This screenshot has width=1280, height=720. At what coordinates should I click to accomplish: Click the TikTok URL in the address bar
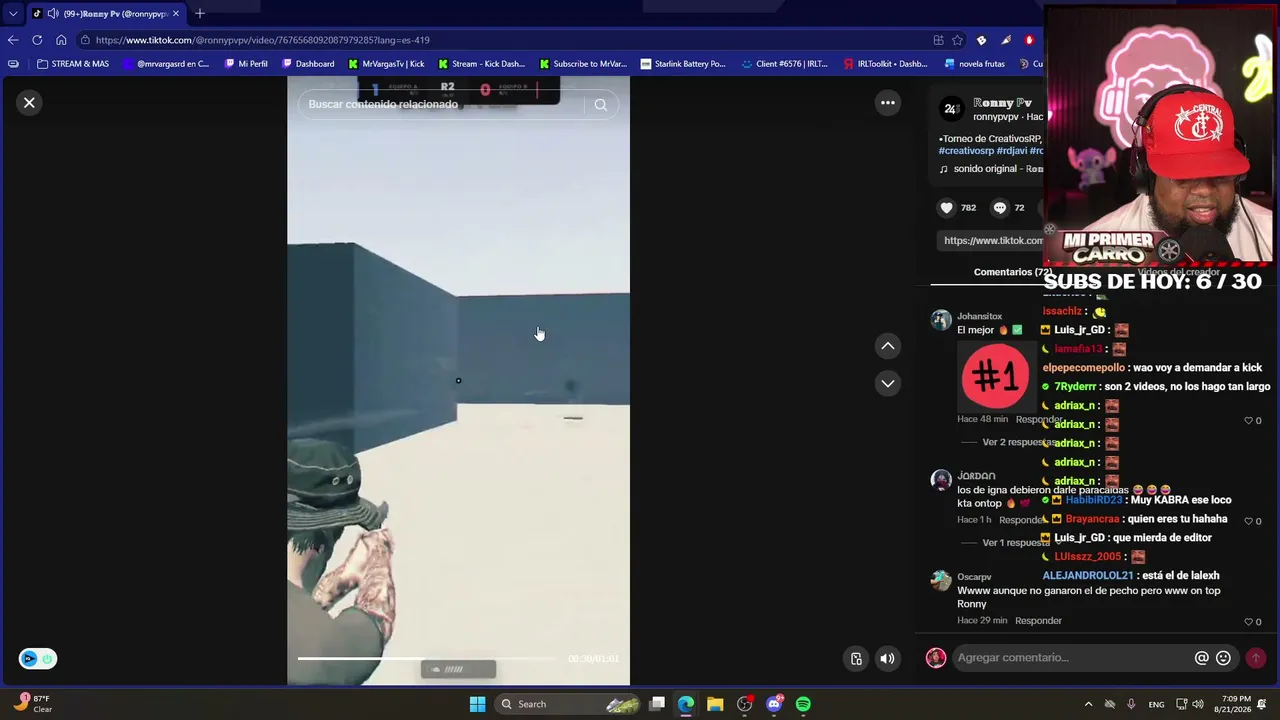[x=263, y=40]
